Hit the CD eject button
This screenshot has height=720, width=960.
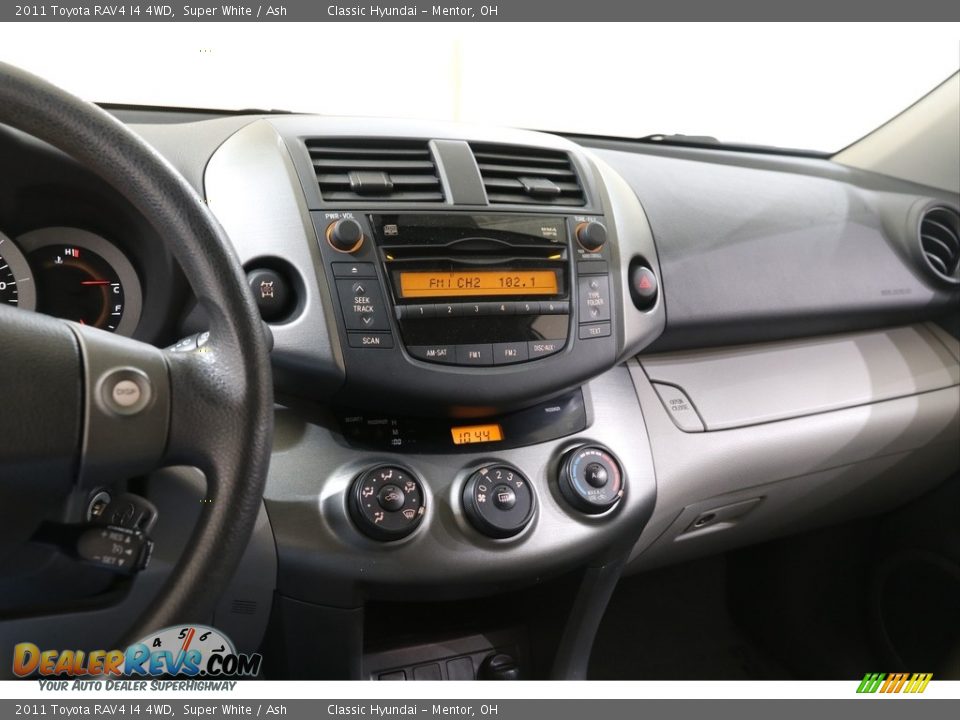coord(354,270)
